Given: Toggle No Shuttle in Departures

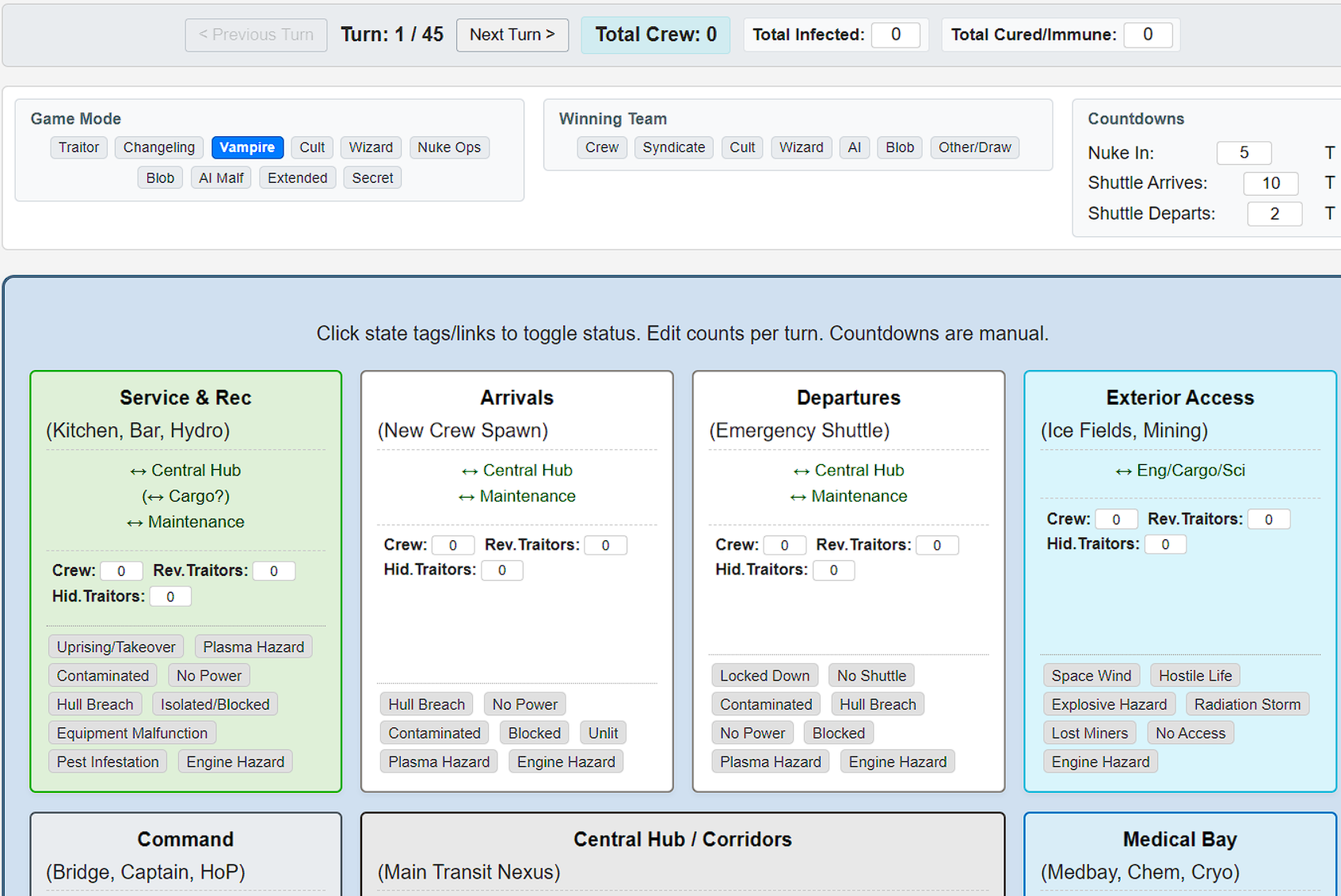Looking at the screenshot, I should 871,676.
